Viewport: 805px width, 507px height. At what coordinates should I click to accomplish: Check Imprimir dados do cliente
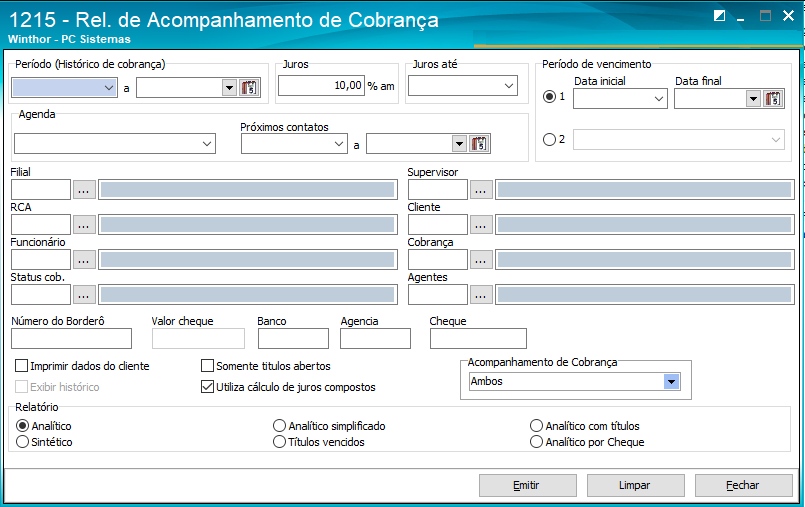click(x=22, y=366)
